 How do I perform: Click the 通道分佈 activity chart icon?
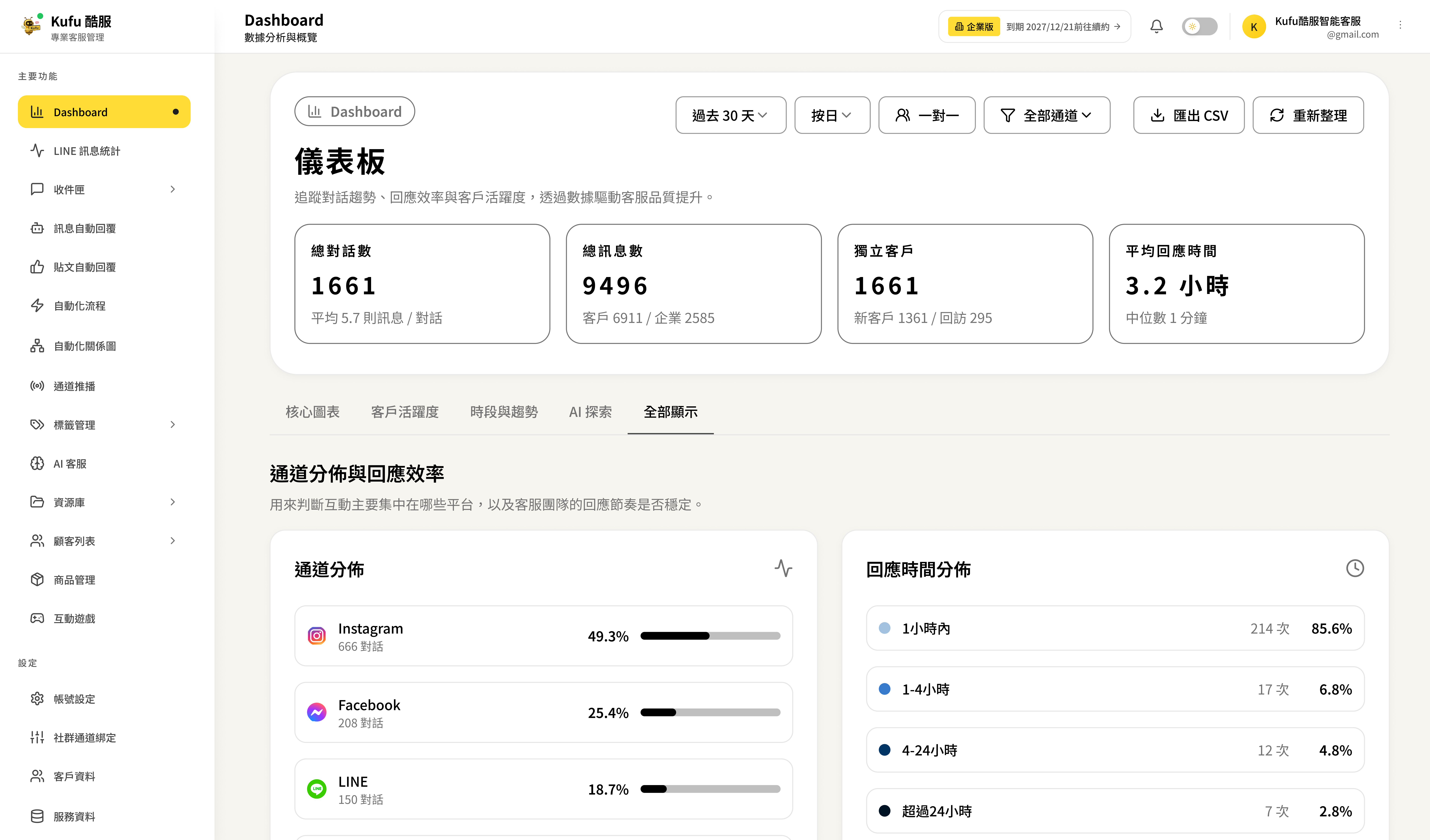tap(783, 568)
